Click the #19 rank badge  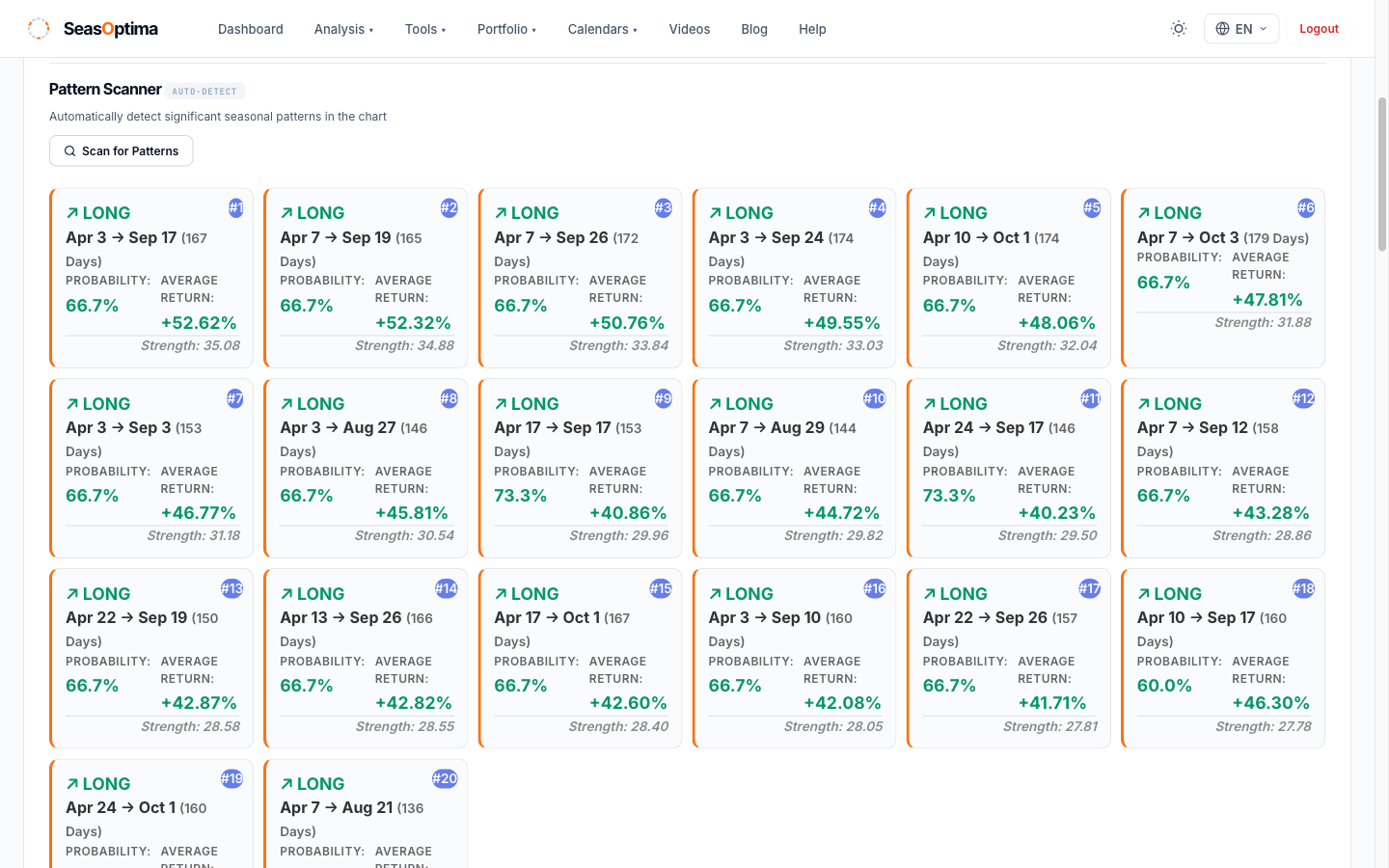[x=232, y=778]
